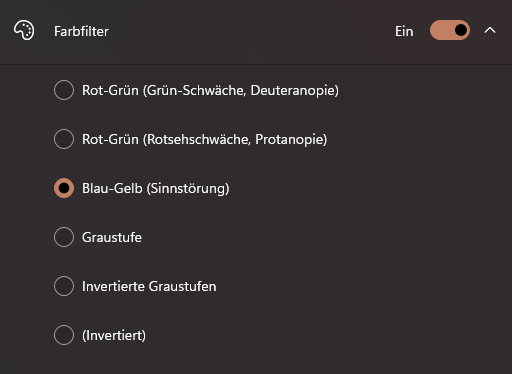
Task: Click the Blau-Gelb (Sinnstörung) label text
Action: [156, 188]
